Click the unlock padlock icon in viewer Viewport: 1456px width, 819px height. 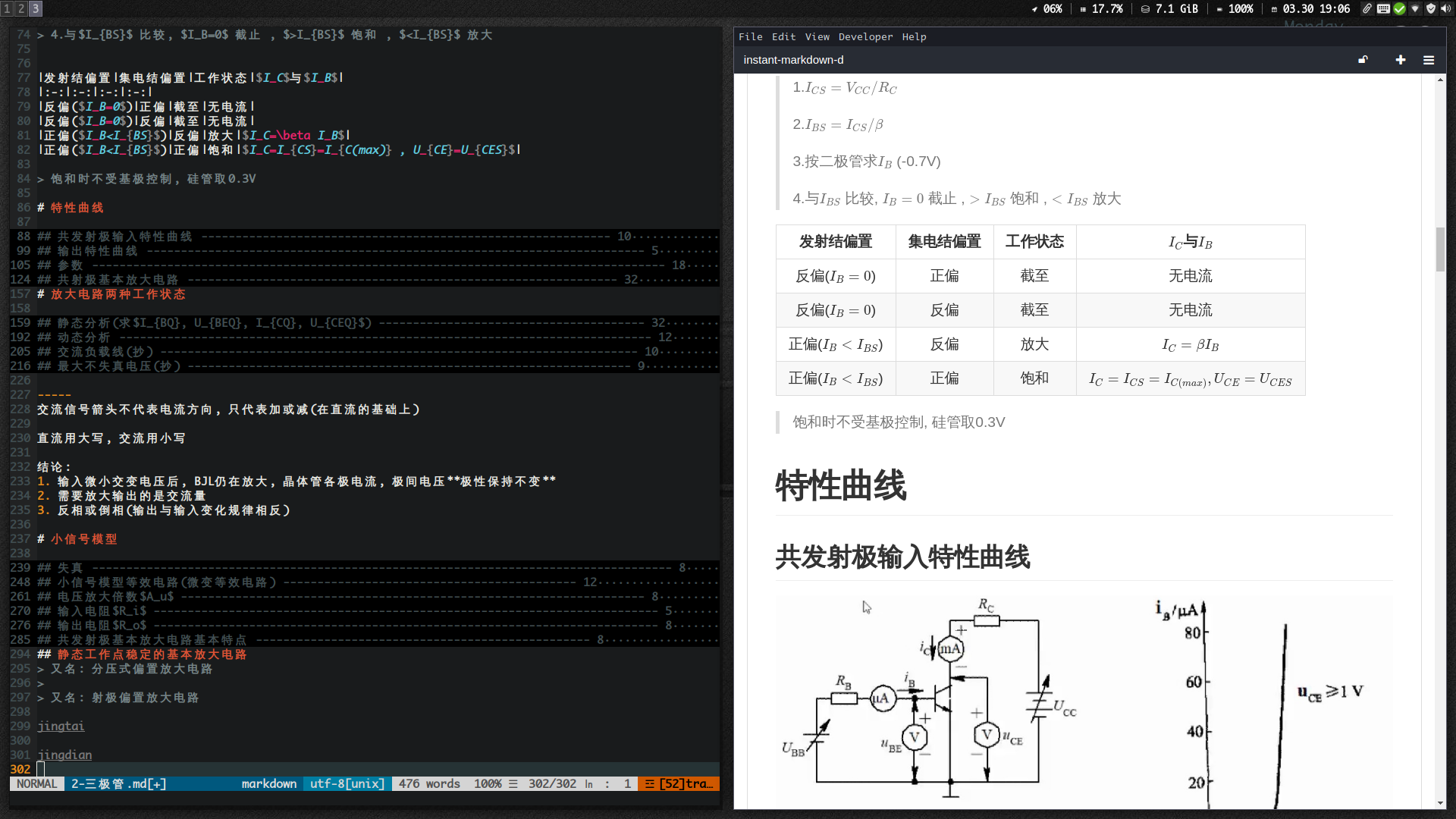tap(1363, 60)
